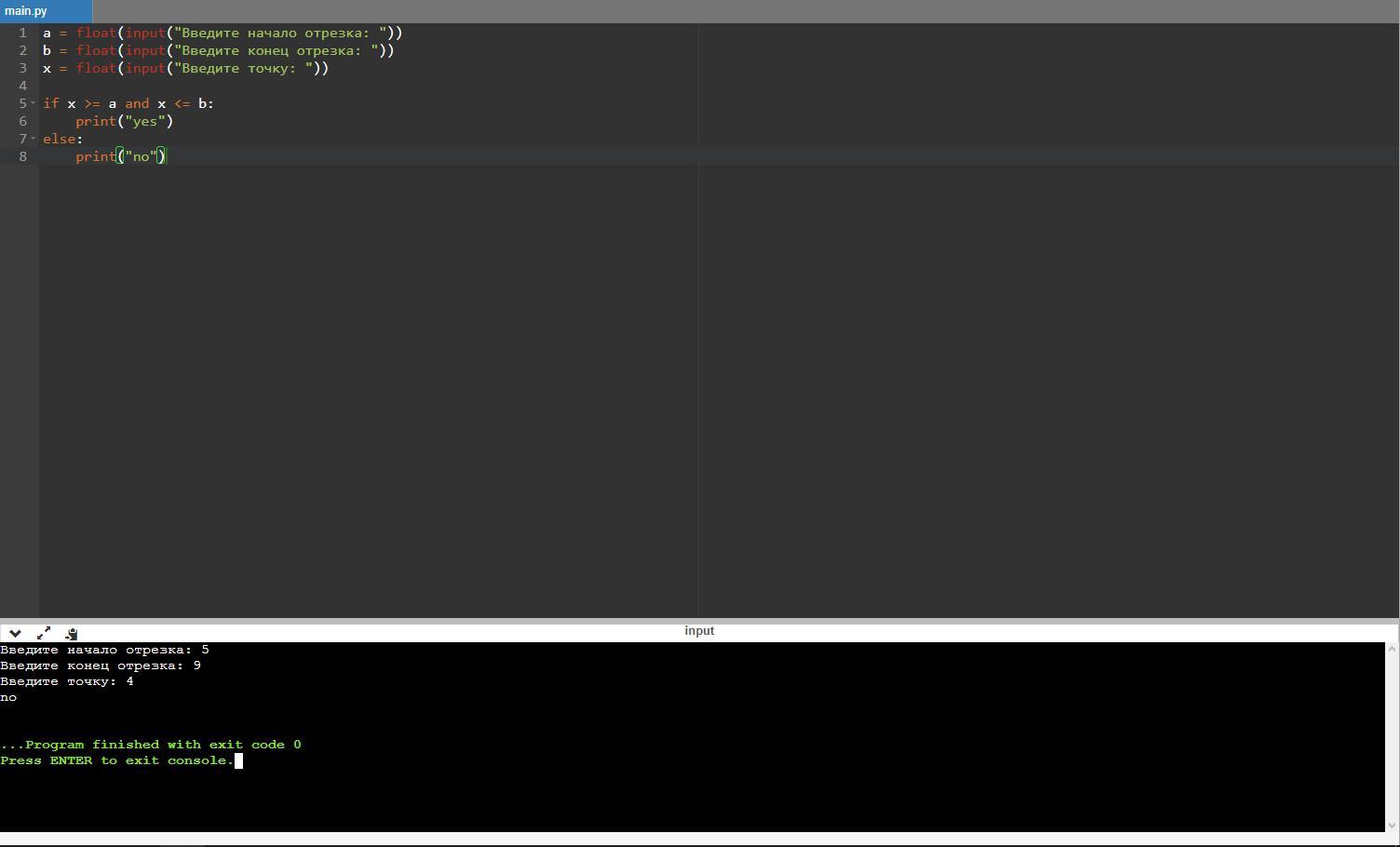Viewport: 1400px width, 847px height.
Task: Copy console output to clipboard
Action: (x=72, y=633)
